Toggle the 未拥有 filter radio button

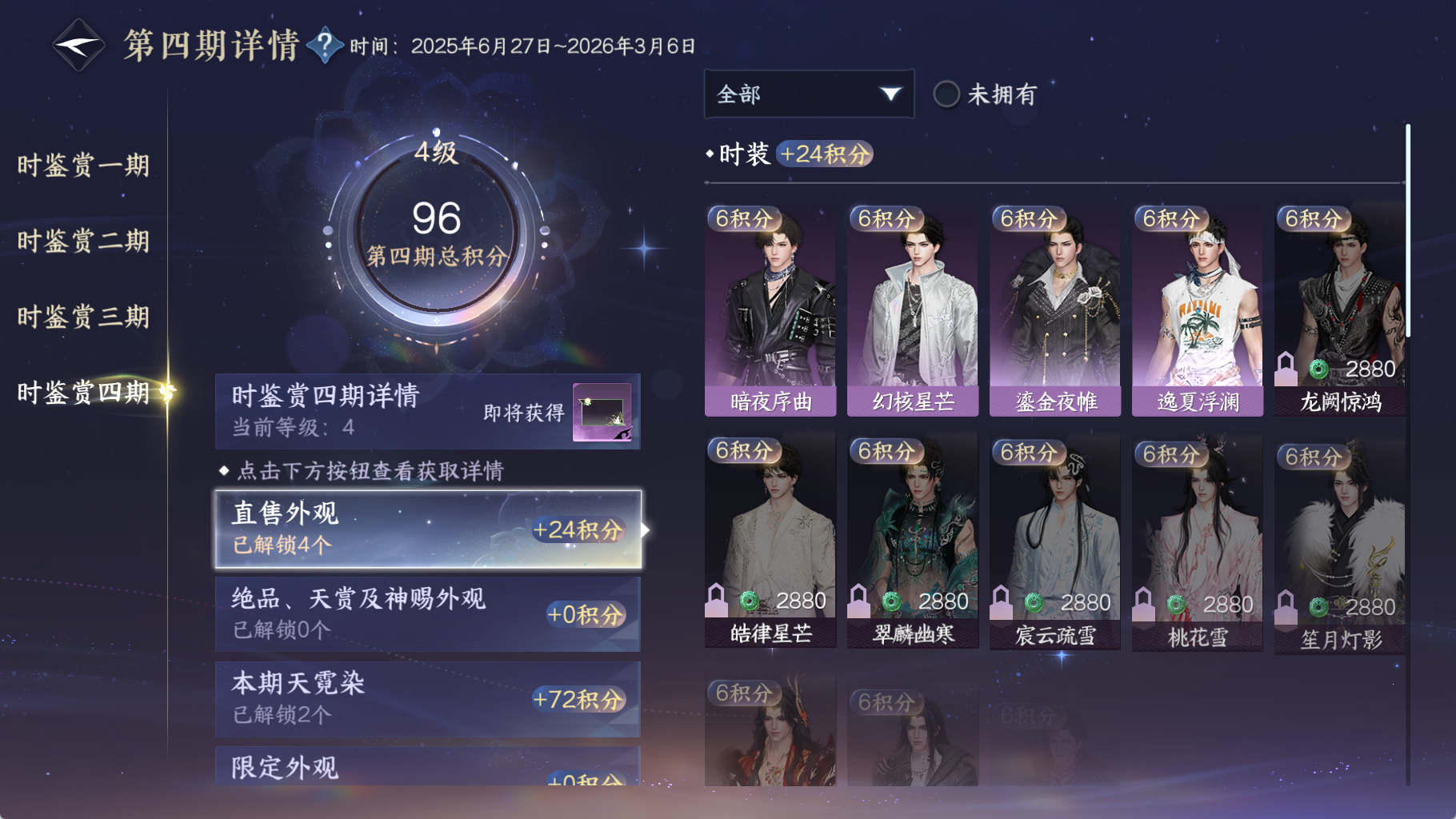[x=946, y=94]
